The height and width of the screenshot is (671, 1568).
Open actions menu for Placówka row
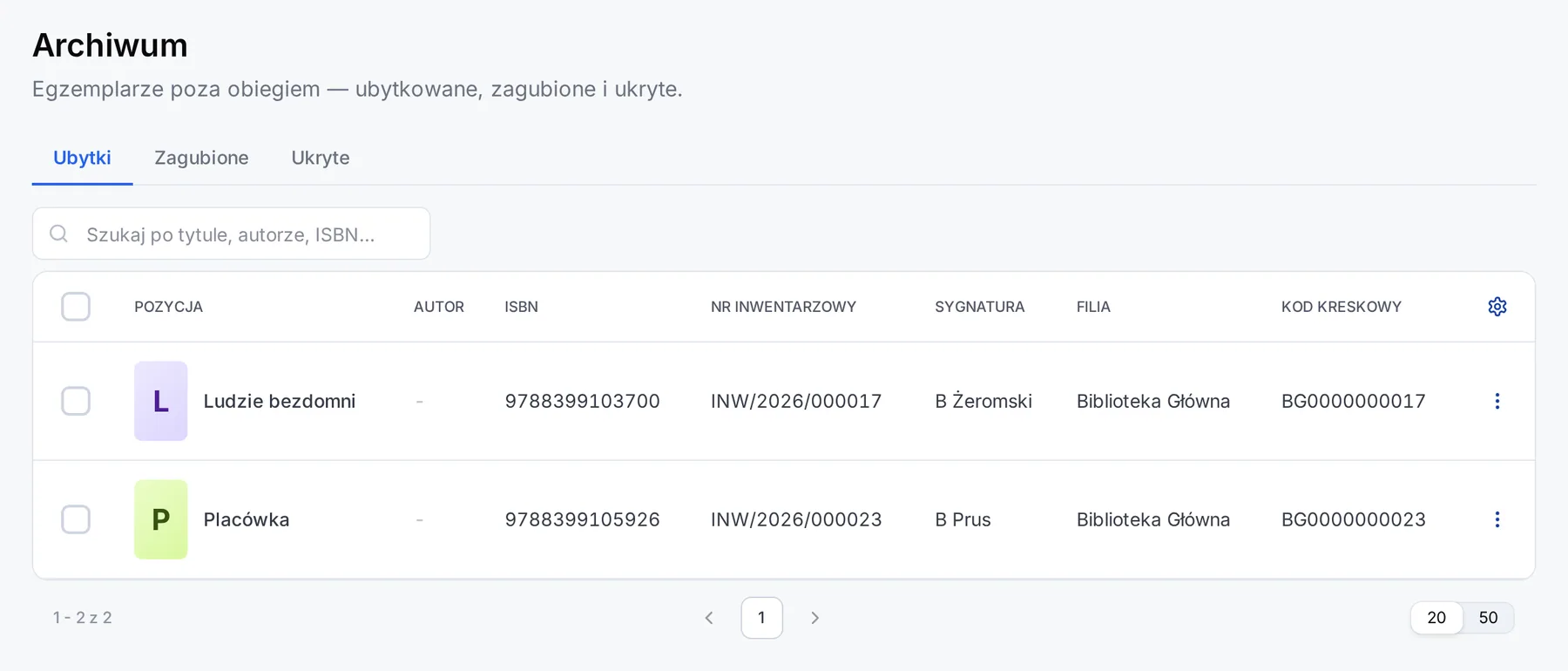coord(1497,519)
